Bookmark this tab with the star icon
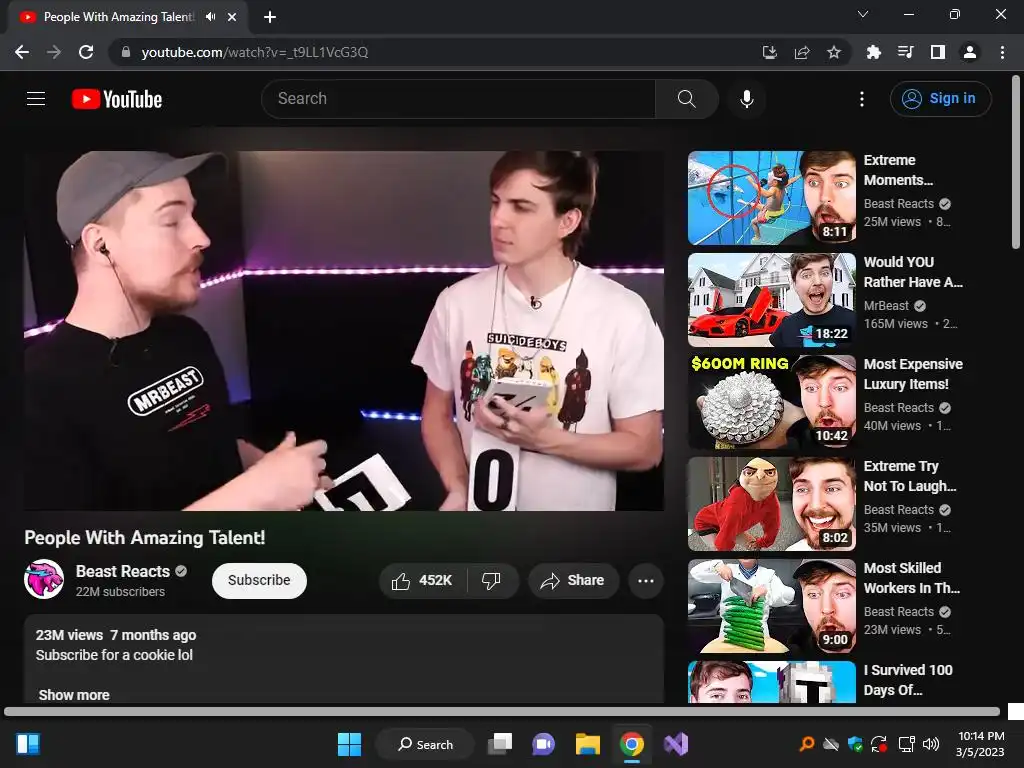 [x=834, y=52]
